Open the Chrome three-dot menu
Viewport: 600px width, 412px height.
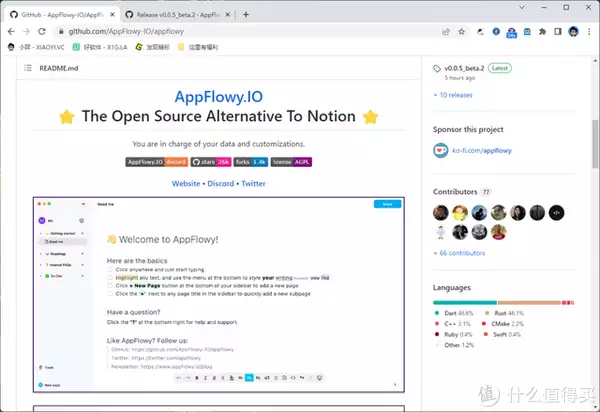tap(589, 32)
